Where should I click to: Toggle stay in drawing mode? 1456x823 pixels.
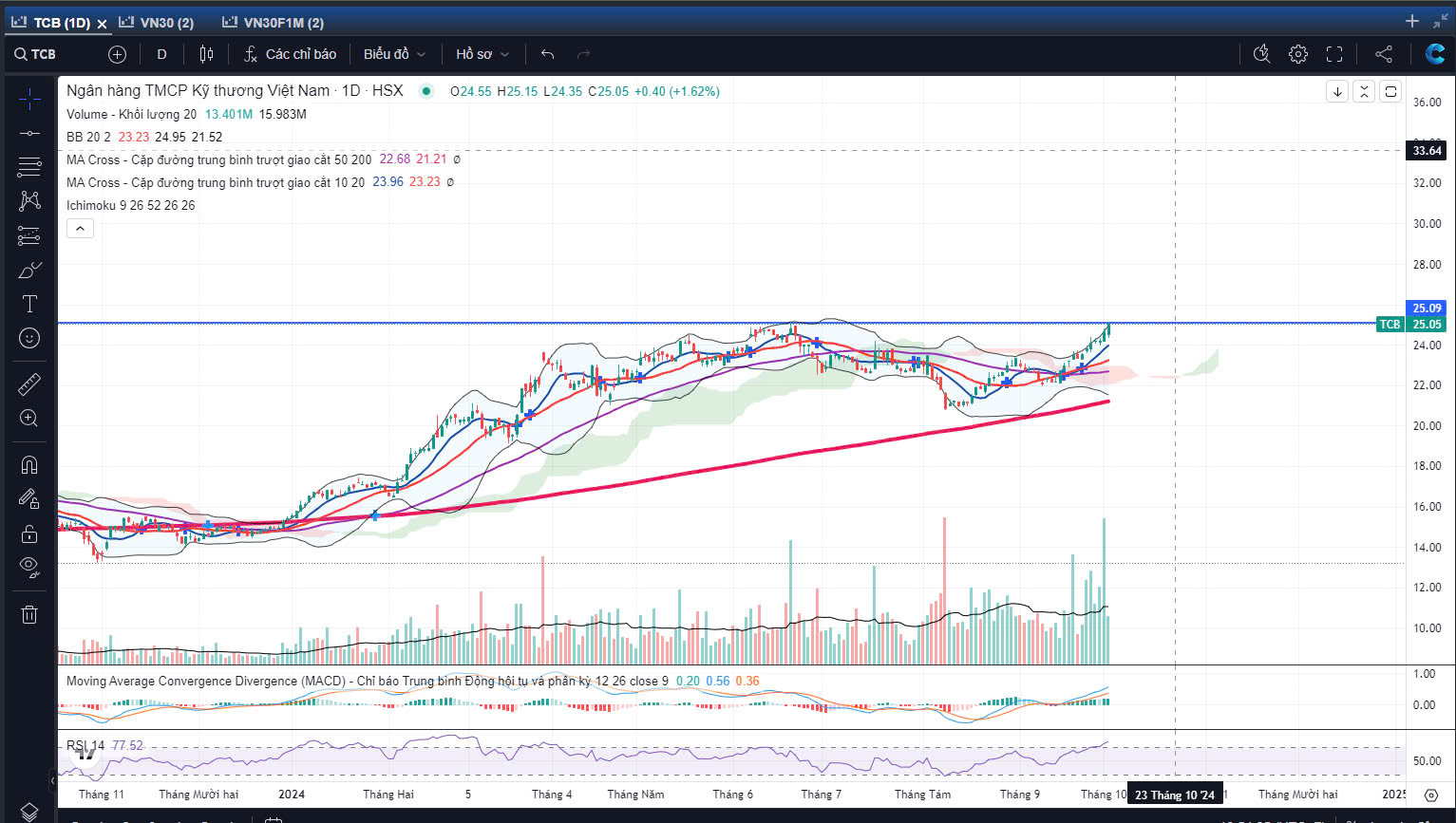pyautogui.click(x=29, y=498)
